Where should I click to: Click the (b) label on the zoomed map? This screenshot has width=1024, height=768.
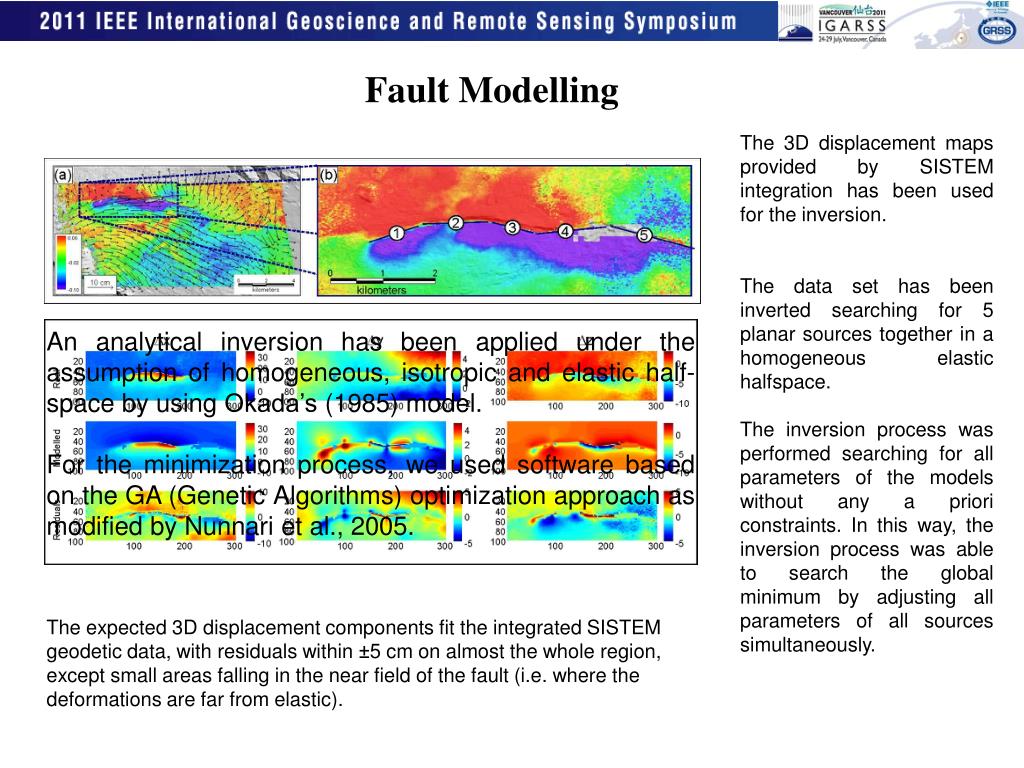coord(328,174)
